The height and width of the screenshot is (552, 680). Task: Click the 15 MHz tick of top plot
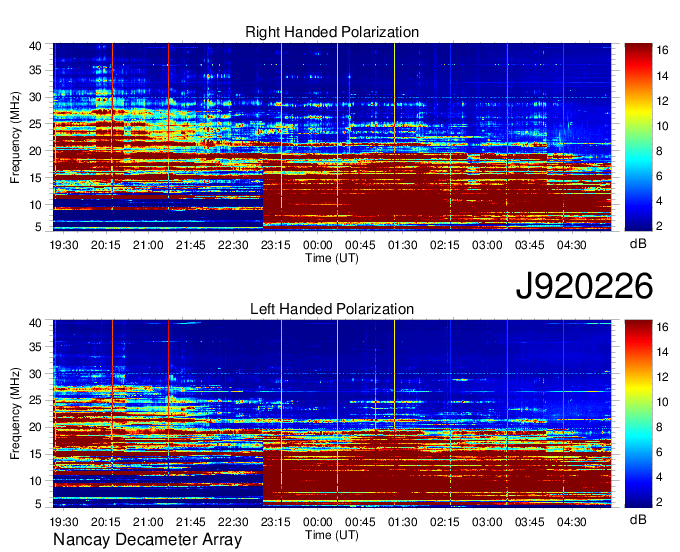(x=35, y=178)
